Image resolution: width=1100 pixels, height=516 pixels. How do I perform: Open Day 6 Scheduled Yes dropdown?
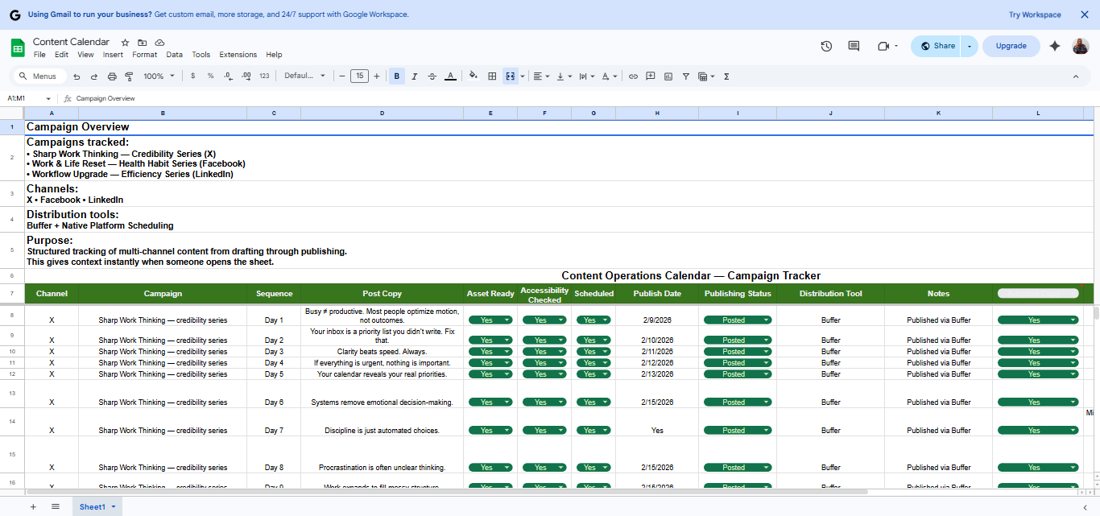click(593, 402)
